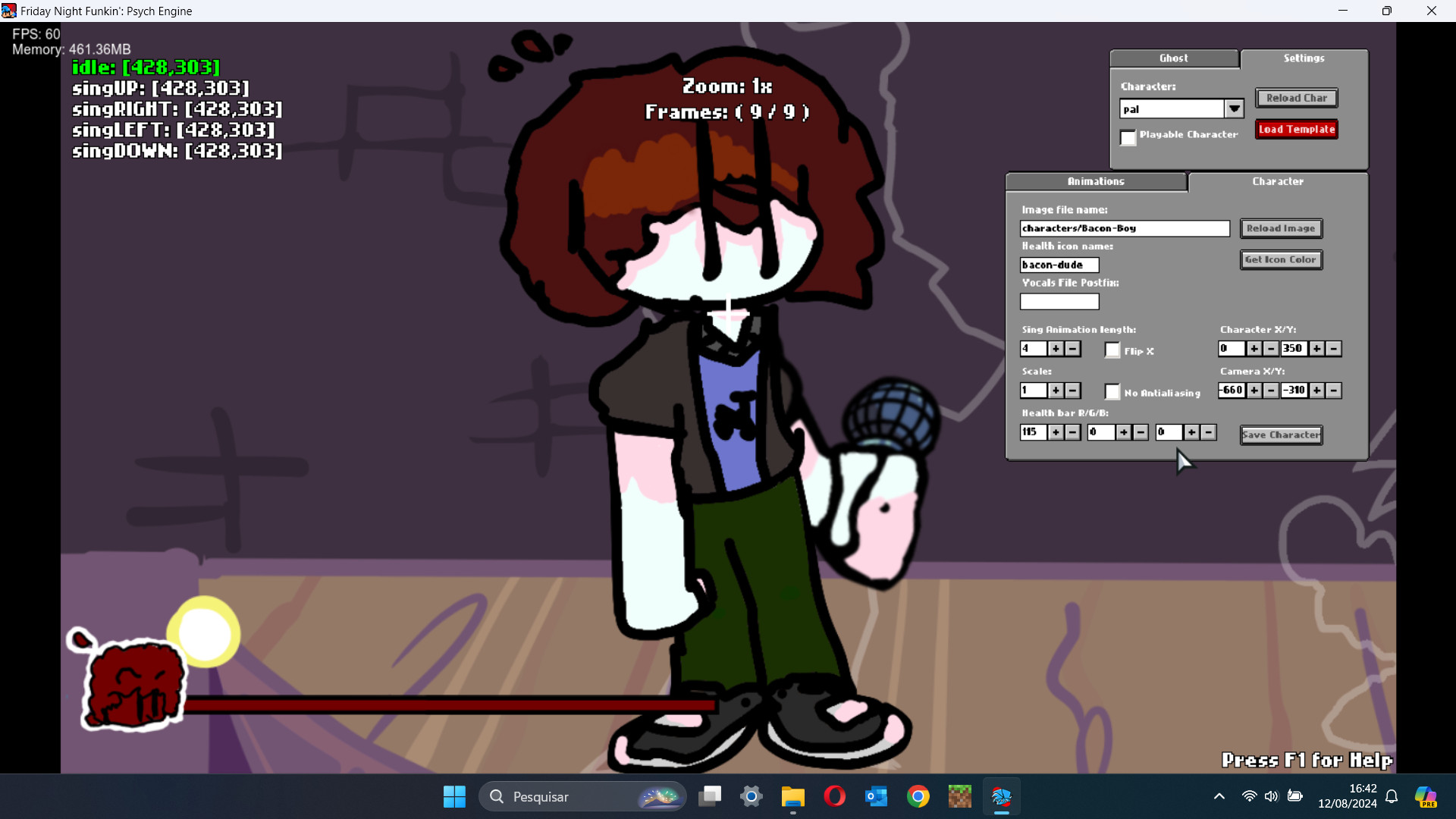Launch Opera browser from the taskbar

[x=835, y=797]
